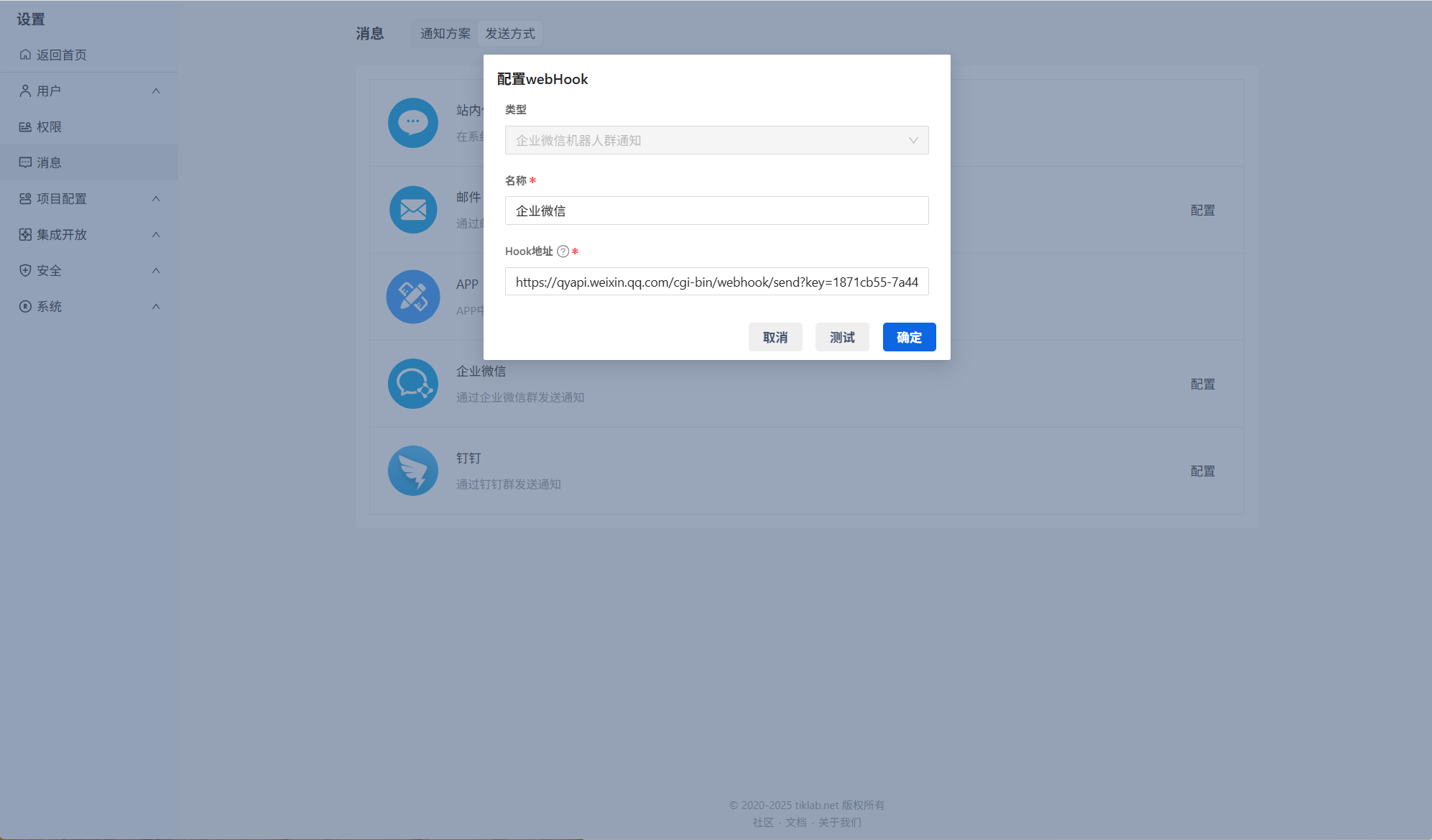Click into the 名称 input field
Image resolution: width=1432 pixels, height=840 pixels.
(716, 211)
